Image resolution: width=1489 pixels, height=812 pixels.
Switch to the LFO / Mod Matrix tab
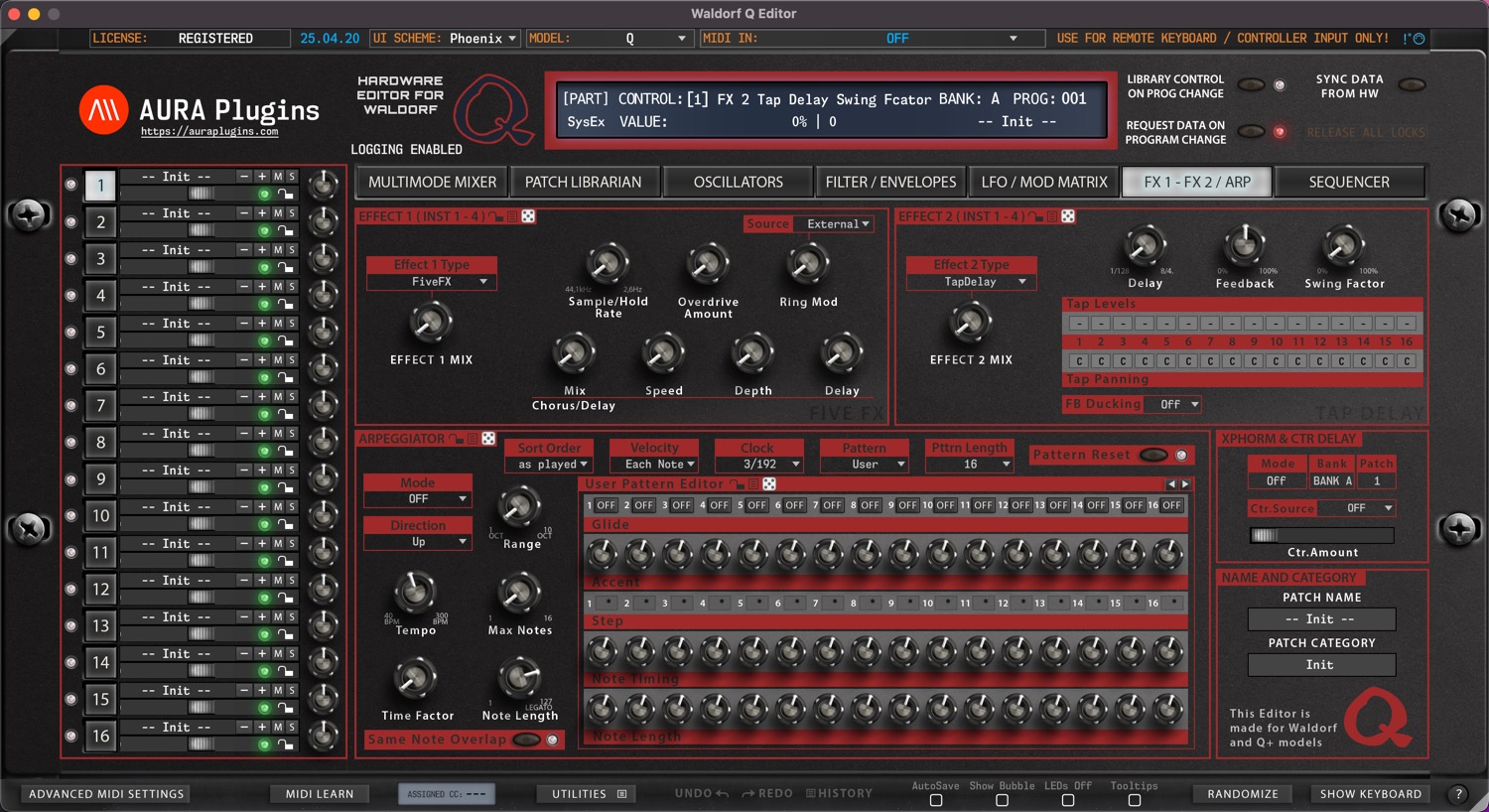(1044, 183)
